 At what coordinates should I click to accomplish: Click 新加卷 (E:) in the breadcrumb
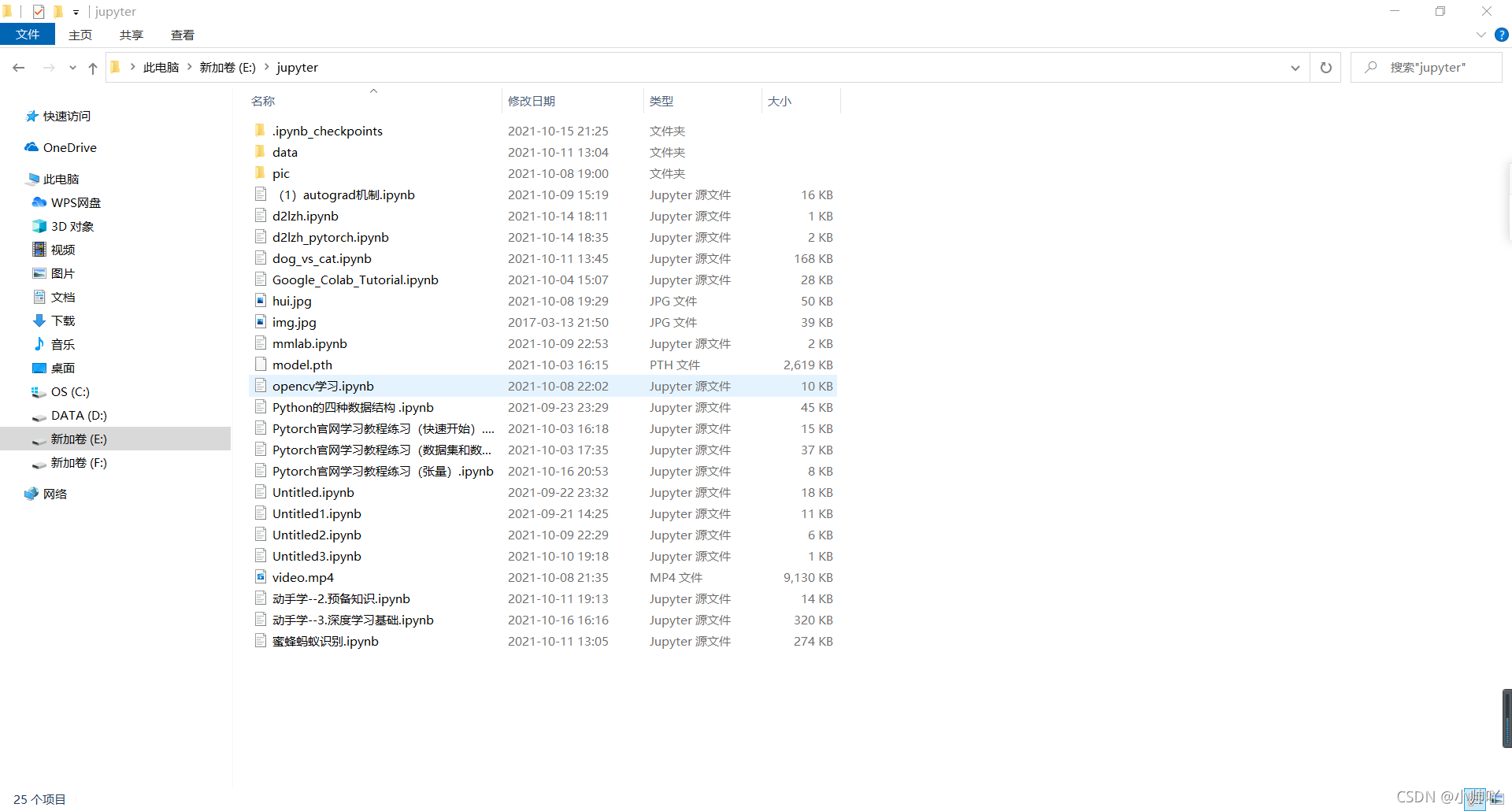228,68
